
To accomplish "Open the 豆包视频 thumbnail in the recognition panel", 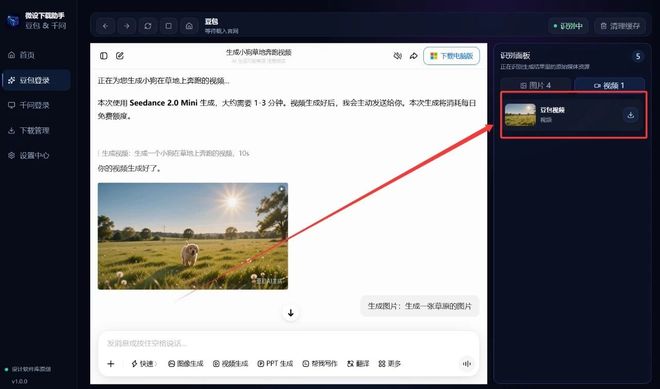I will click(x=520, y=115).
